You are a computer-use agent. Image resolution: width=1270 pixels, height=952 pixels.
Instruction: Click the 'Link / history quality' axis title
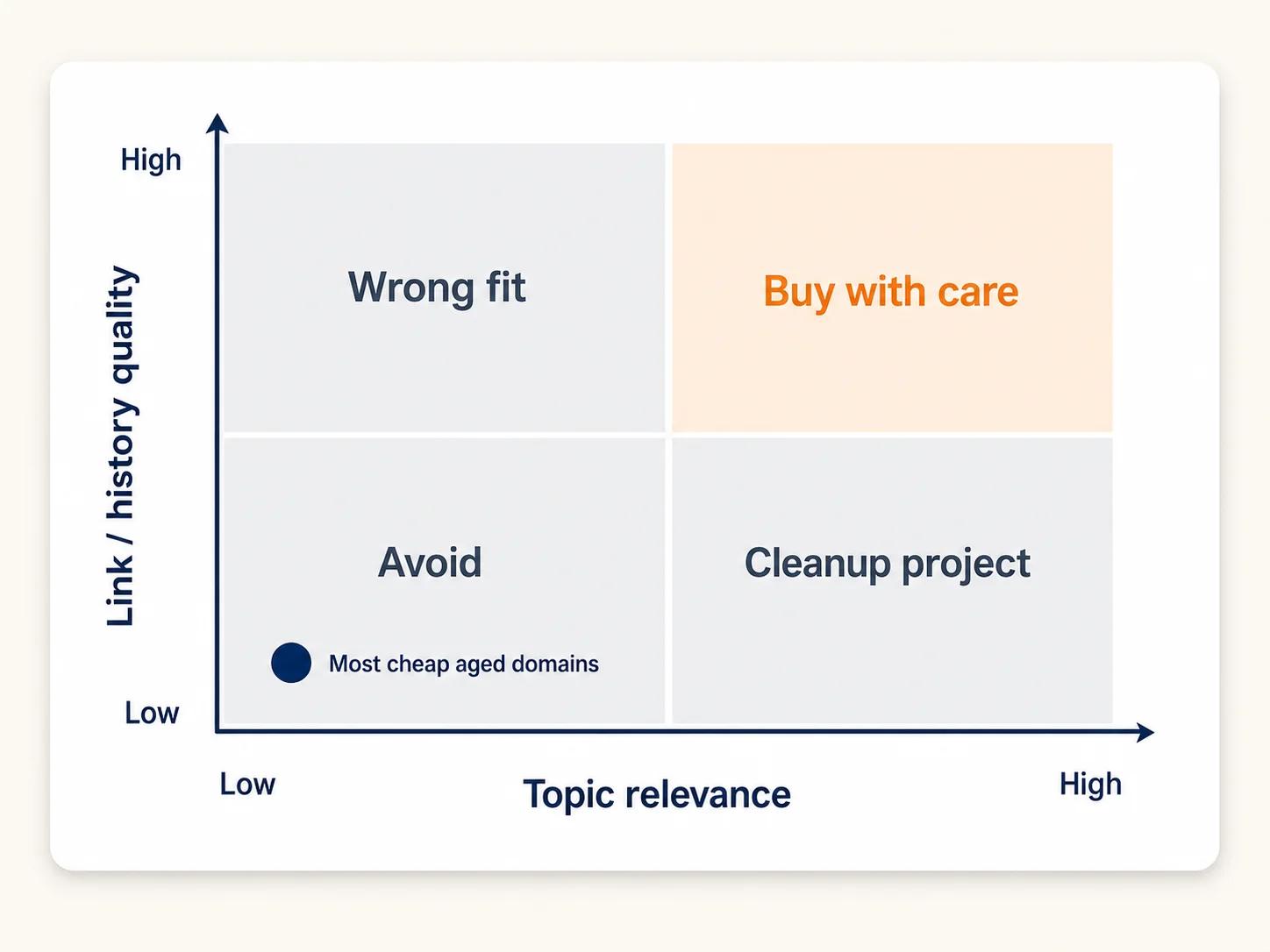tap(121, 445)
